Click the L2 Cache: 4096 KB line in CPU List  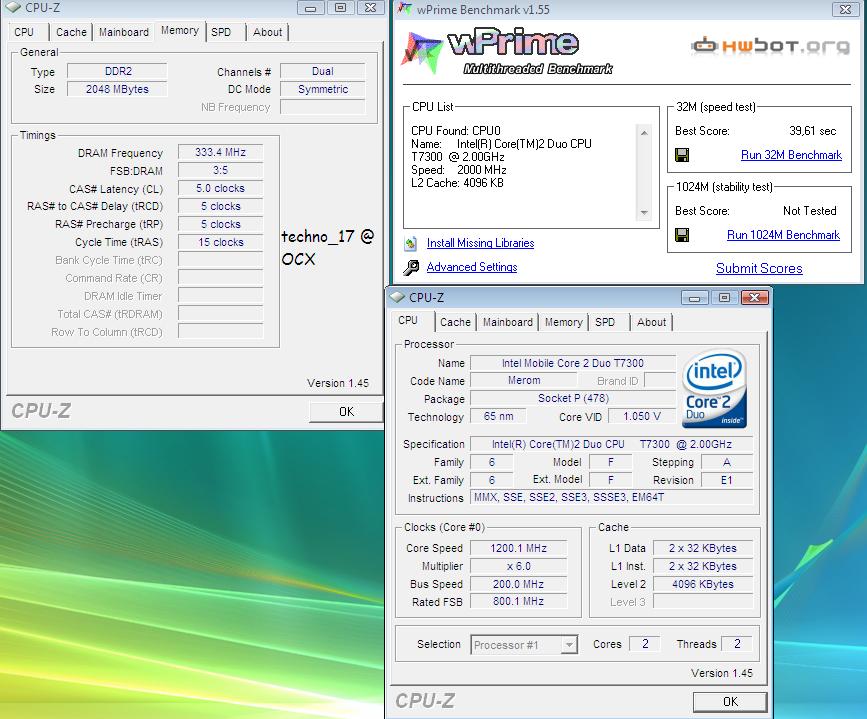coord(457,183)
